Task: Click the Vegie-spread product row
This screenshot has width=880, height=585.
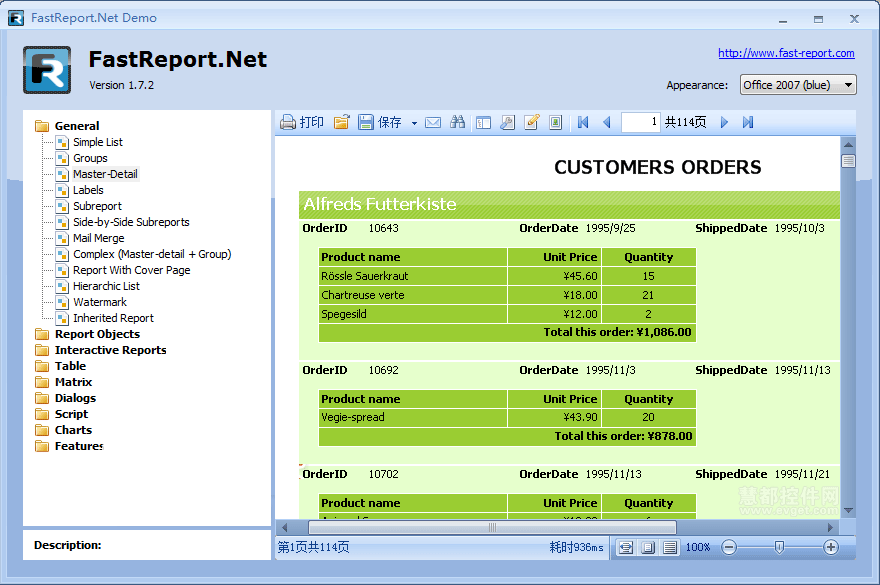Action: pyautogui.click(x=507, y=418)
